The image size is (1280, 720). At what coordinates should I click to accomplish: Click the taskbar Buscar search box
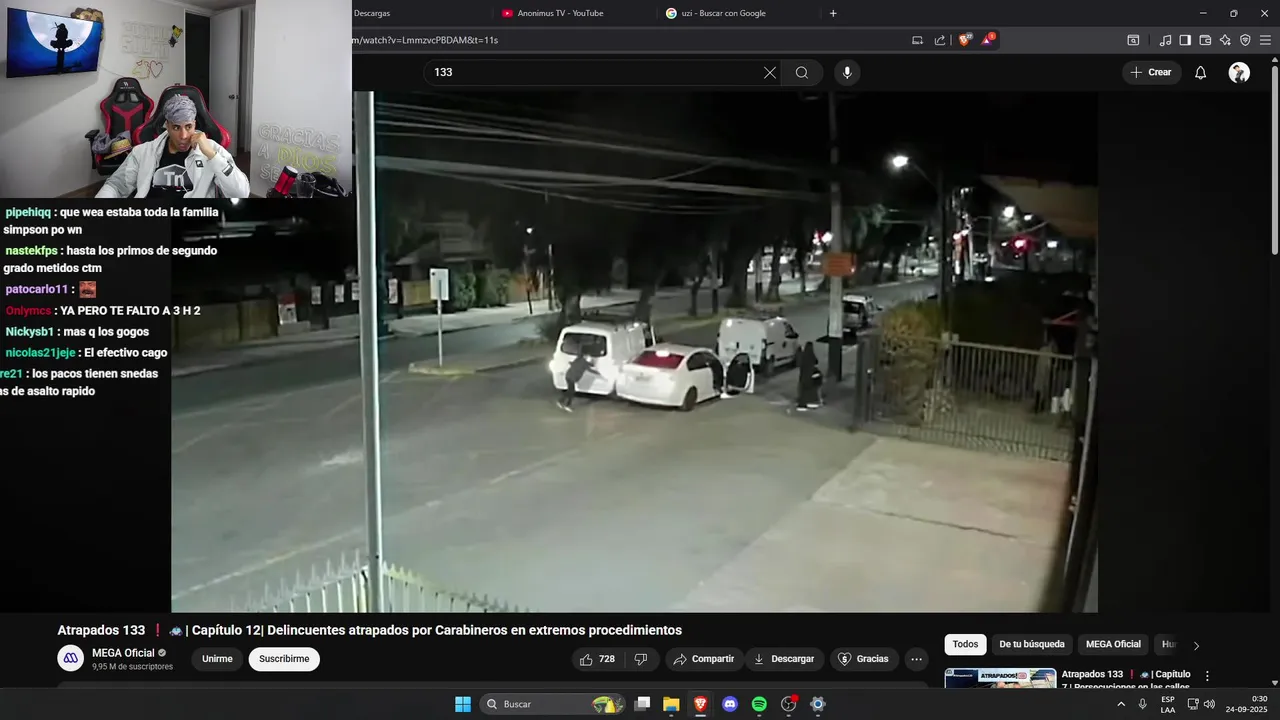[553, 704]
